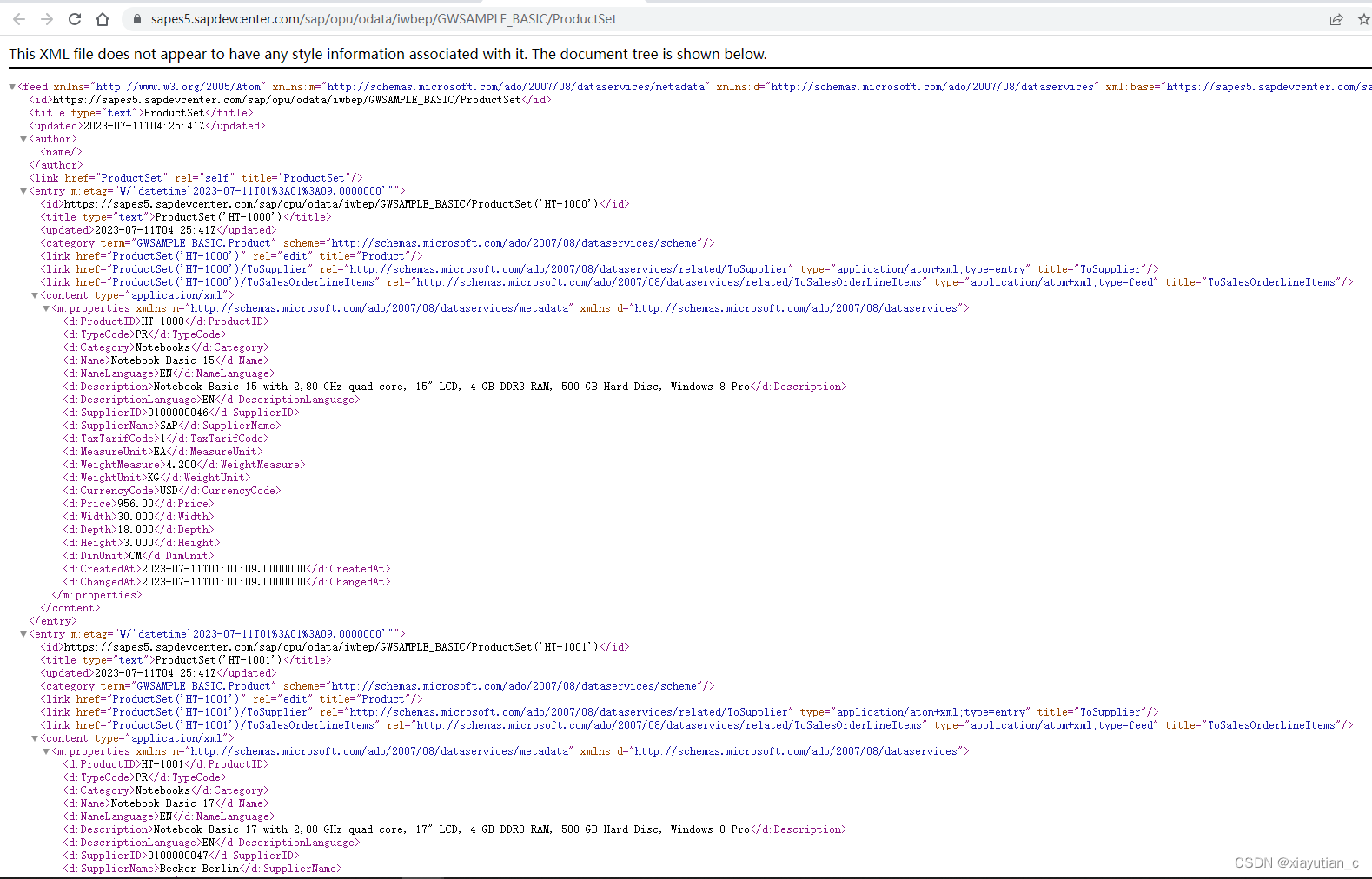This screenshot has width=1372, height=879.
Task: Click the Height value 3.000
Action: (x=139, y=543)
